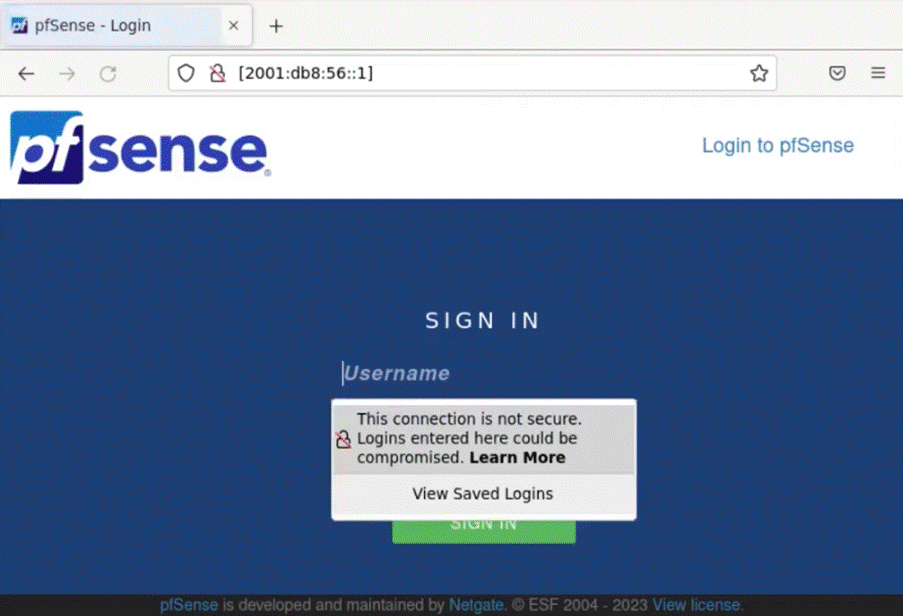Click the crossed lock icon in the popup
The width and height of the screenshot is (903, 616).
click(x=343, y=439)
